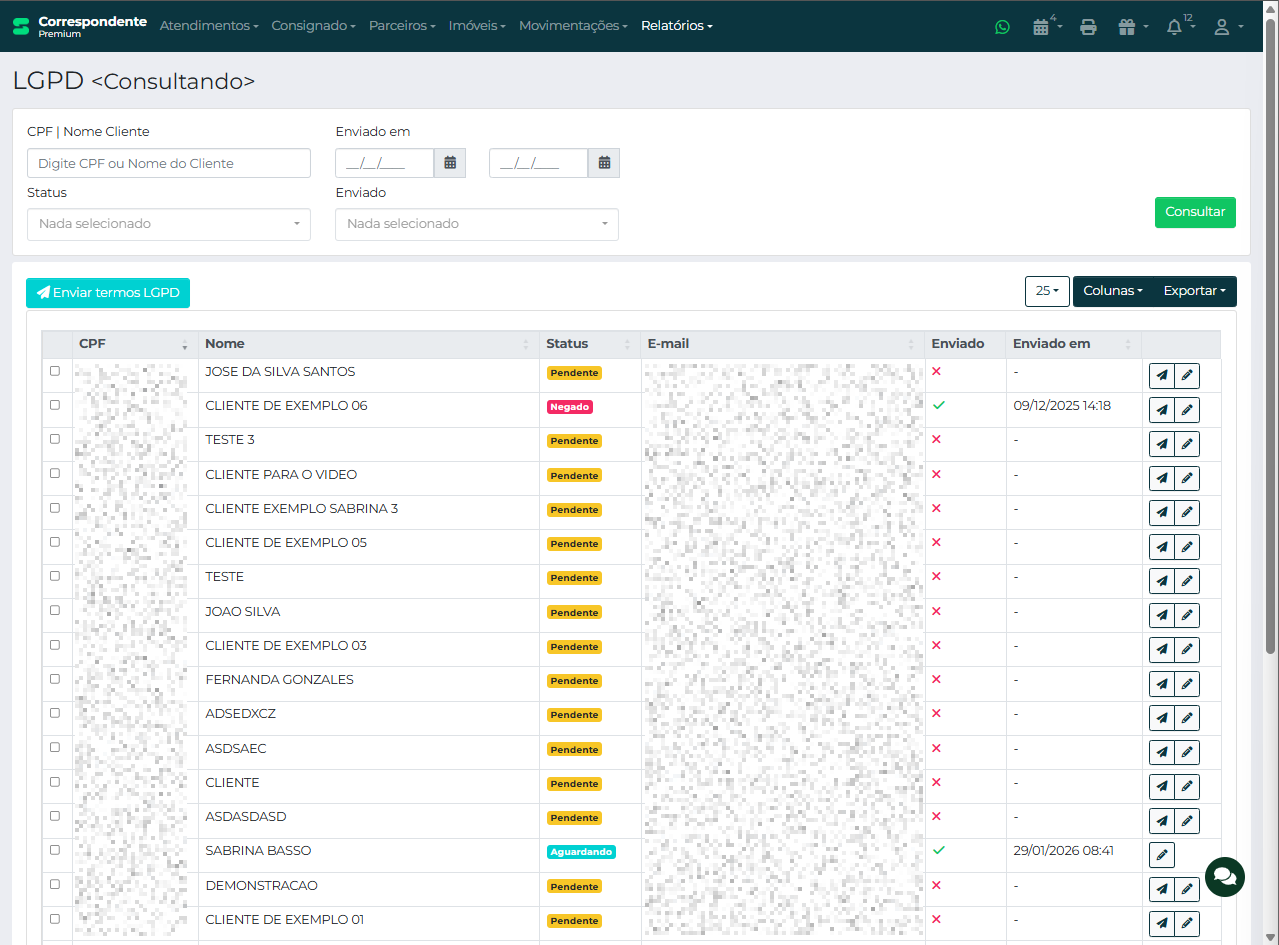Open notifications bell icon
Viewport: 1279px width, 945px height.
pyautogui.click(x=1175, y=27)
